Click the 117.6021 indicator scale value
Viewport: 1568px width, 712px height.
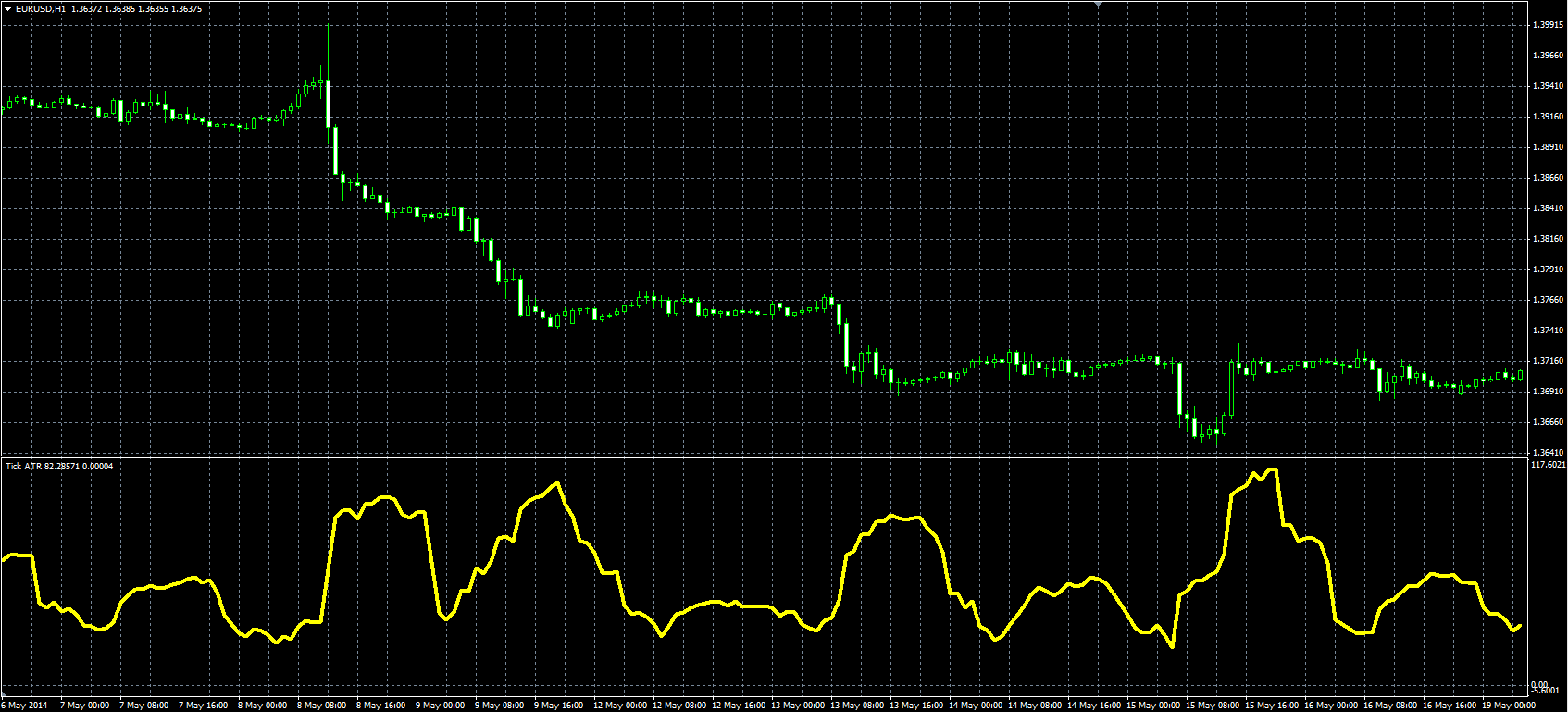coord(1549,465)
